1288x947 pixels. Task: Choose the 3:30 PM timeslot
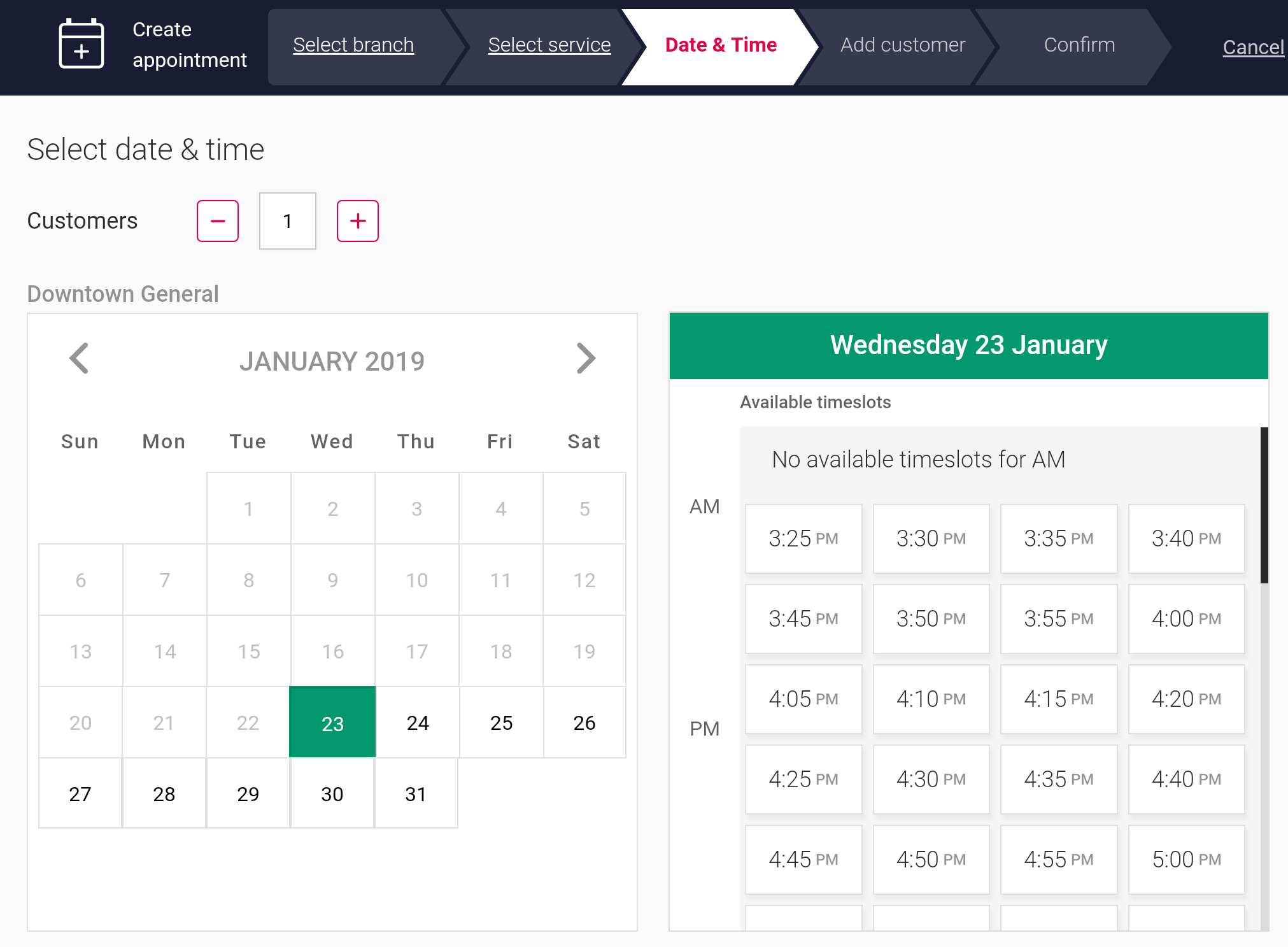point(931,539)
